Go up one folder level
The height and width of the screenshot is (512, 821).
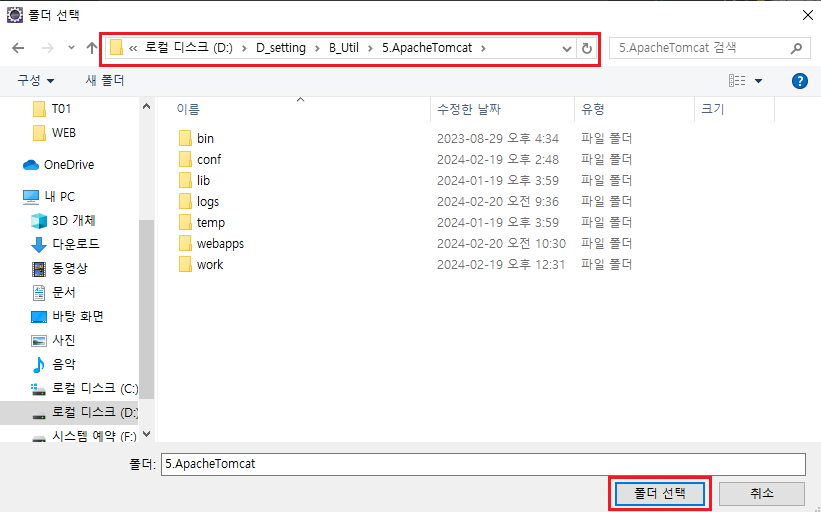coord(92,48)
